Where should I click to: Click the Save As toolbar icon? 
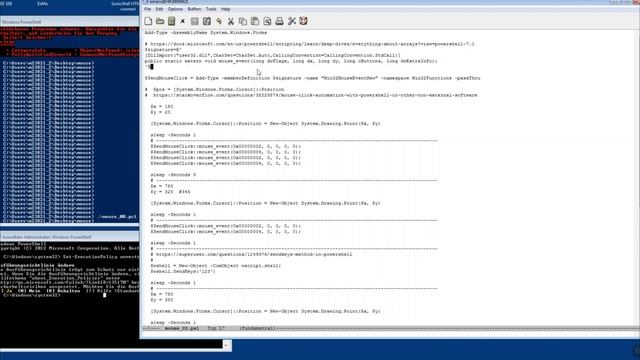[207, 21]
